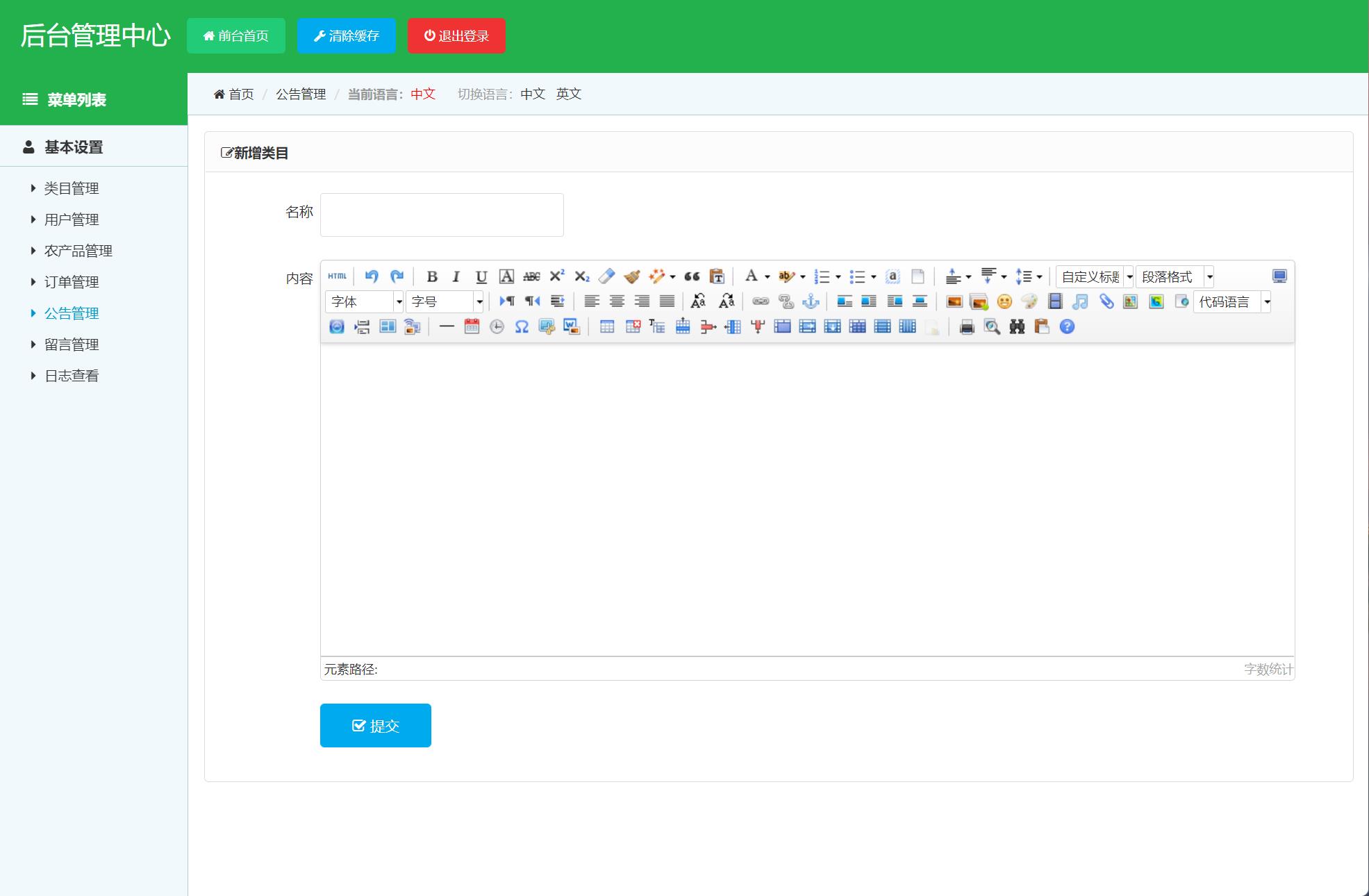The width and height of the screenshot is (1369, 896).
Task: Open 农产品管理 in the sidebar menu
Action: click(x=78, y=251)
